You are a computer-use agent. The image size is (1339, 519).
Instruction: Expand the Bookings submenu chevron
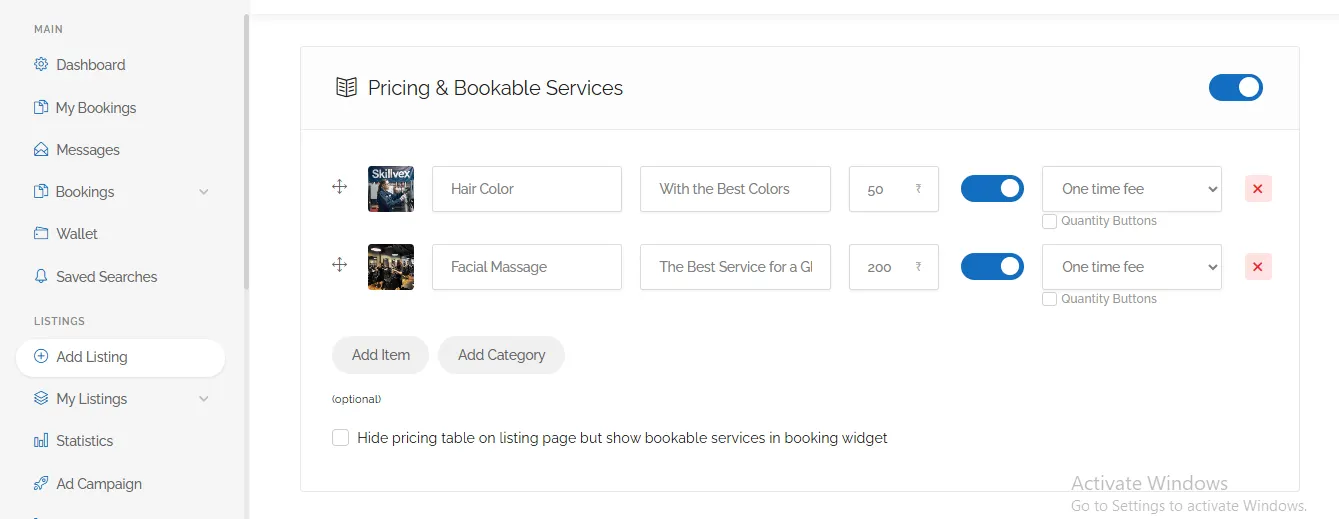tap(204, 192)
